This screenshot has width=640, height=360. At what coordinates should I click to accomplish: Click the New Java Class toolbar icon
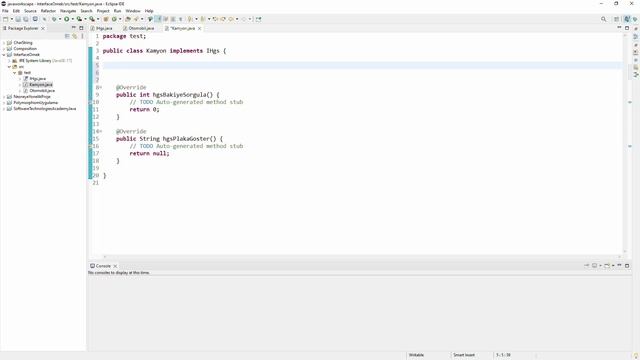114,19
